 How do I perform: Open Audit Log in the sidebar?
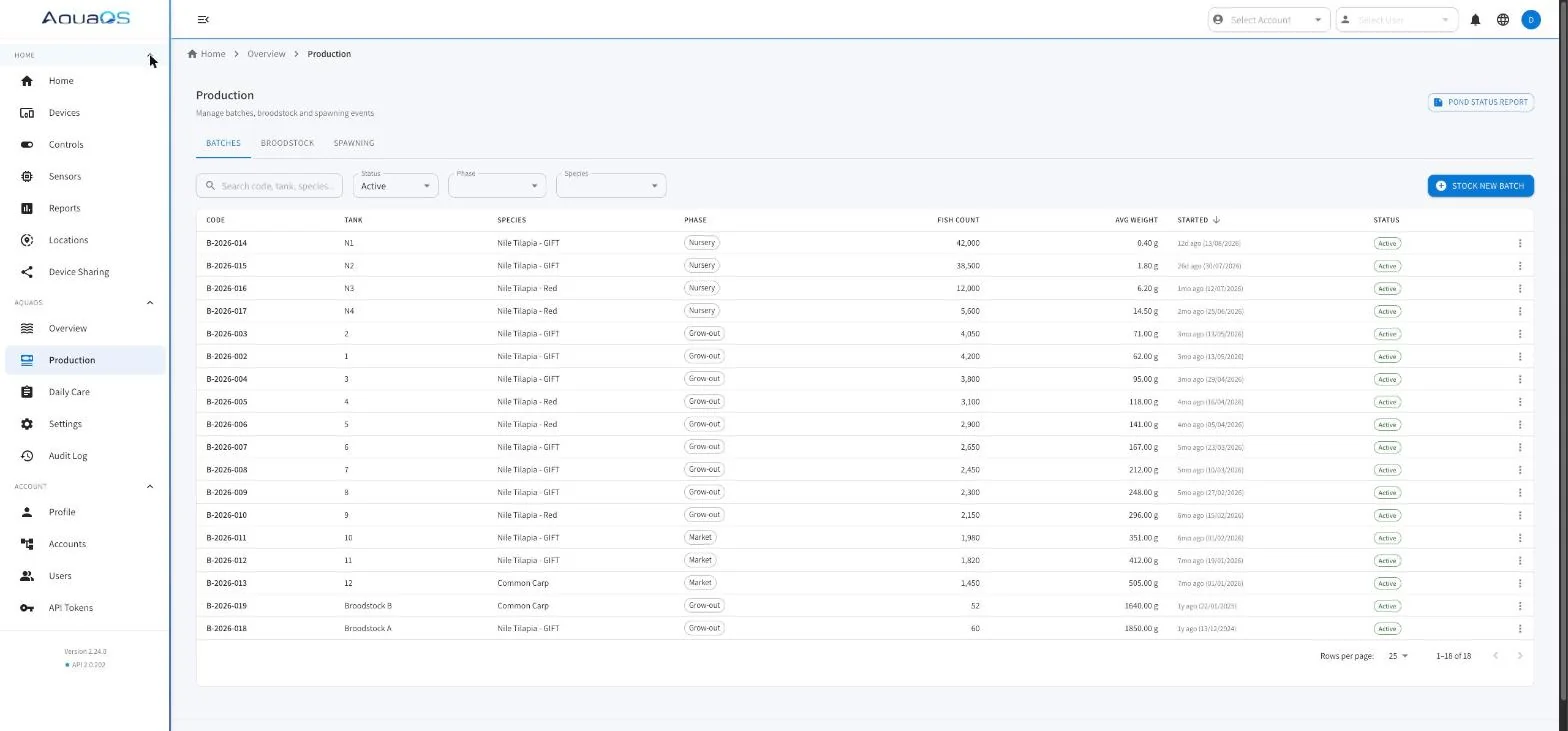click(x=85, y=456)
